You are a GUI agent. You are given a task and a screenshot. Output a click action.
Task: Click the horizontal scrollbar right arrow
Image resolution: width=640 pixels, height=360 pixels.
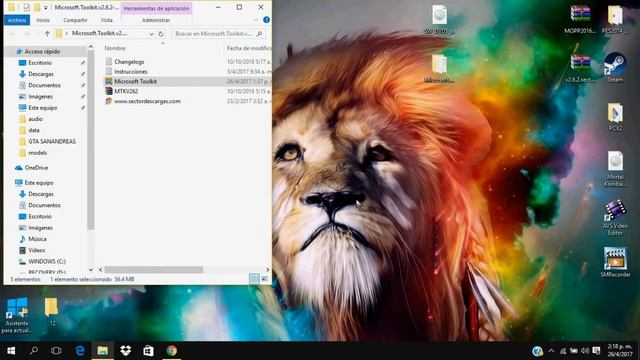[267, 269]
